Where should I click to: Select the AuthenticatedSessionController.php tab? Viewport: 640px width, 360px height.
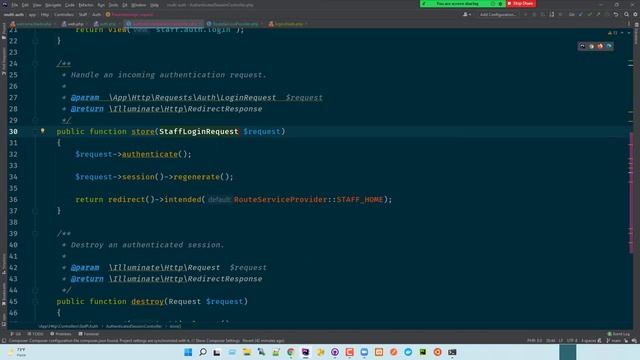164,24
